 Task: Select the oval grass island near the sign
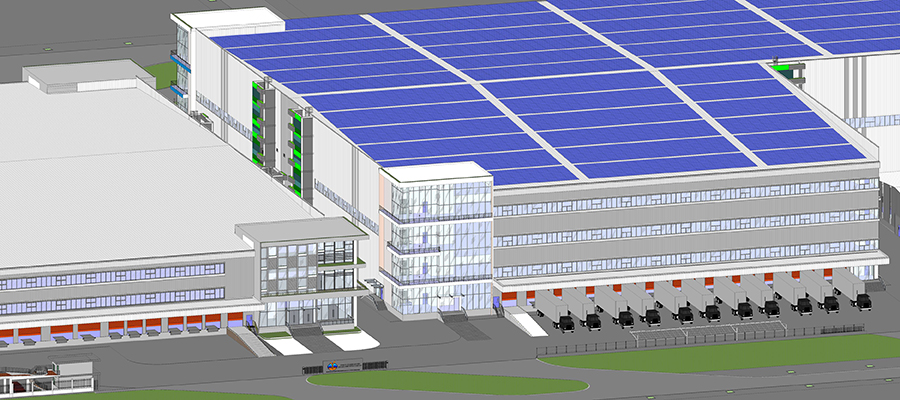447,381
